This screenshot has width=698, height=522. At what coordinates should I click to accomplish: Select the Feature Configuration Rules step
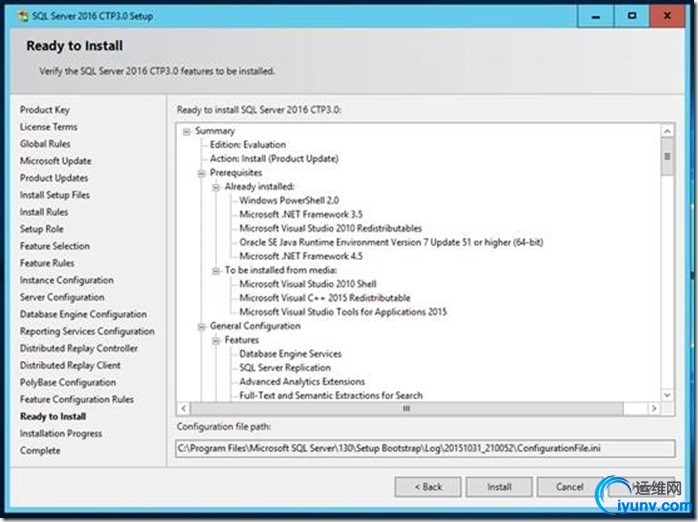pyautogui.click(x=77, y=399)
